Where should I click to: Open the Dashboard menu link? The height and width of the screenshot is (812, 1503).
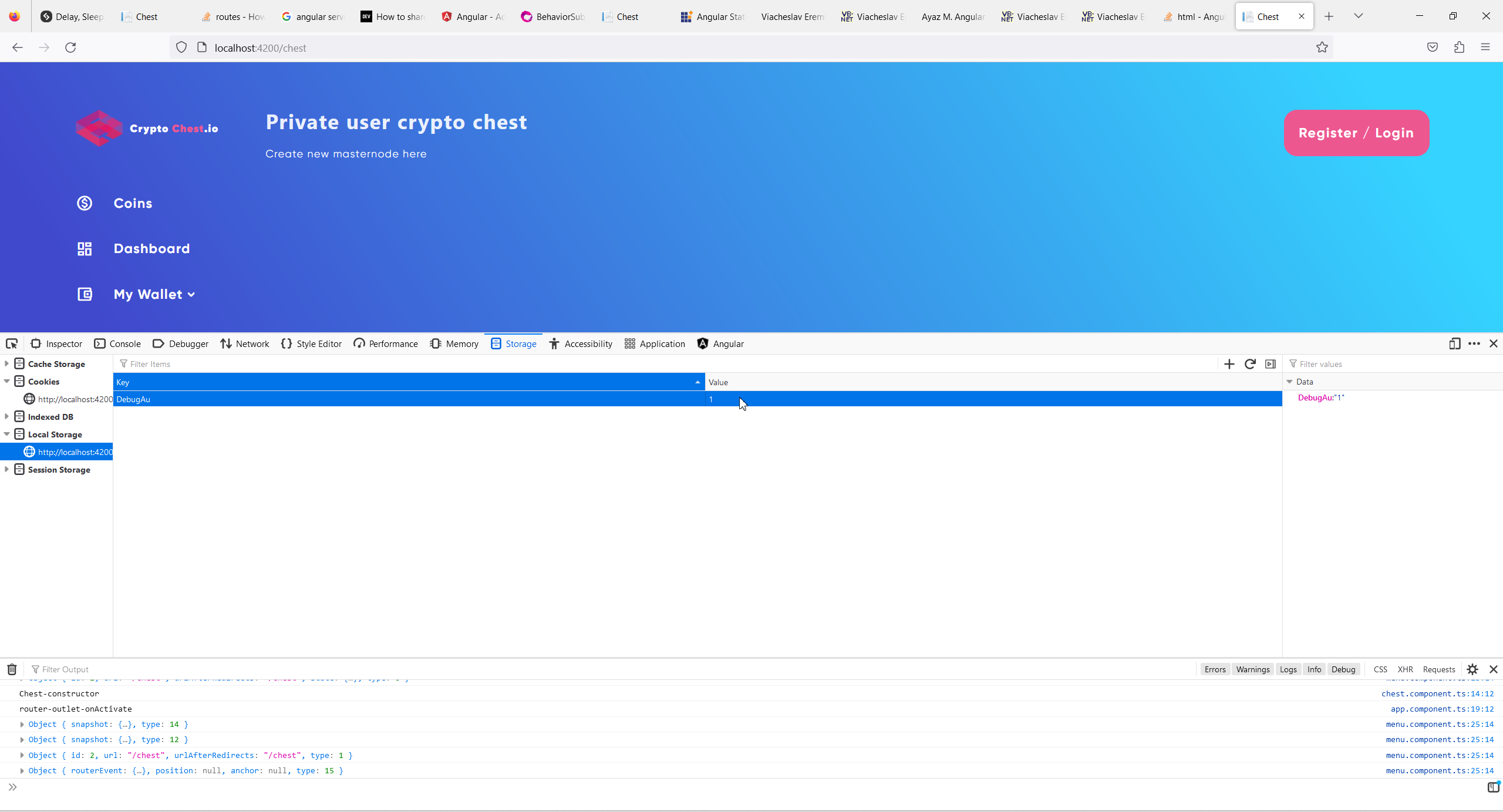[x=151, y=248]
